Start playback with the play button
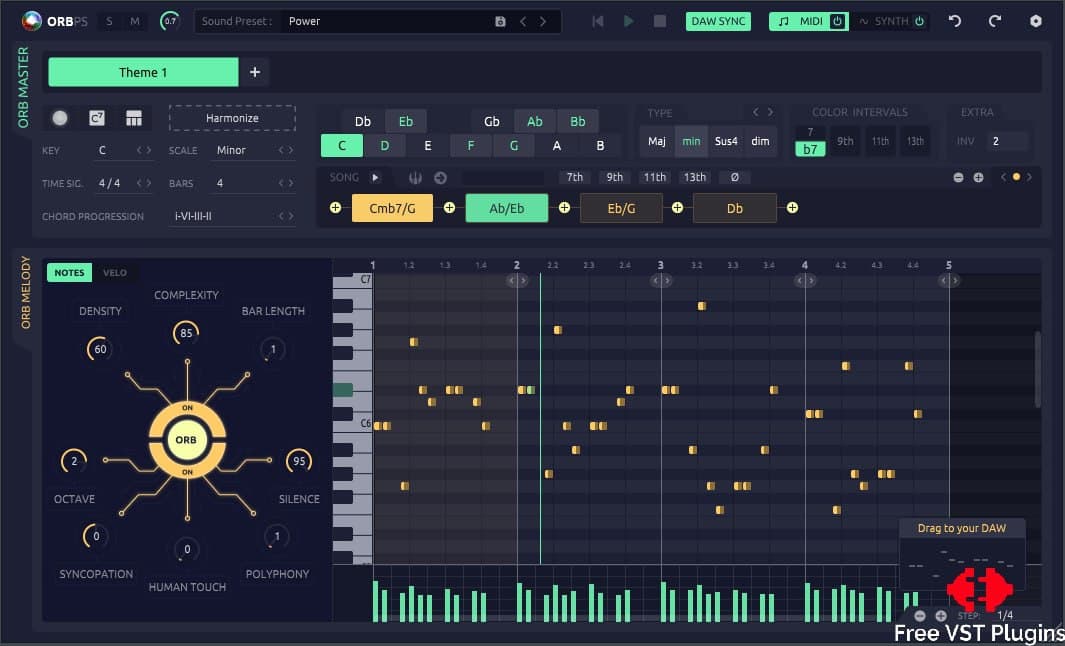 coord(629,21)
